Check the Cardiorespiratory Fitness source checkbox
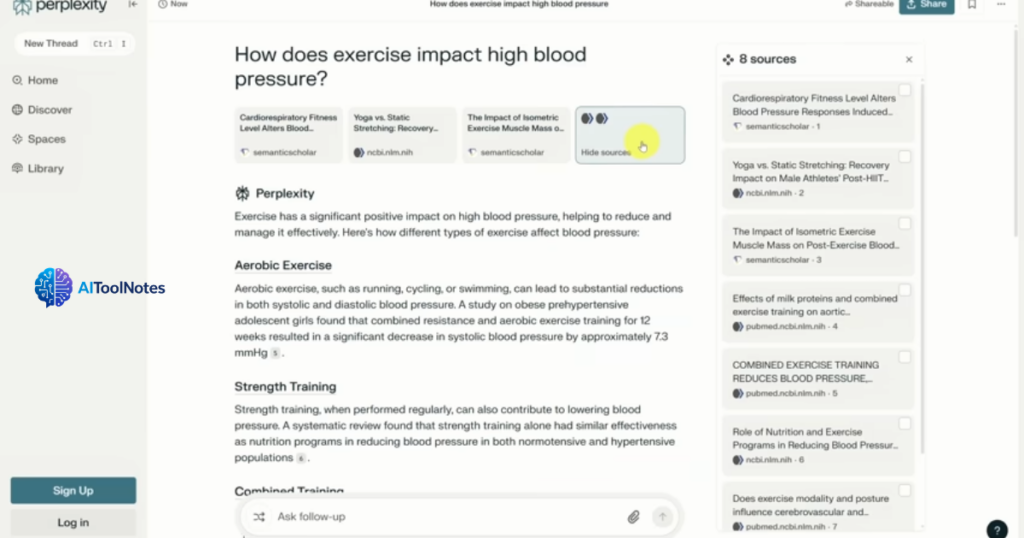 coord(904,91)
